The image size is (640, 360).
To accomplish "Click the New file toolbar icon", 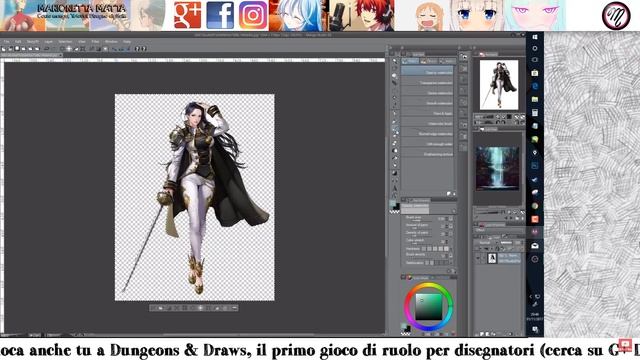I will pyautogui.click(x=3, y=49).
